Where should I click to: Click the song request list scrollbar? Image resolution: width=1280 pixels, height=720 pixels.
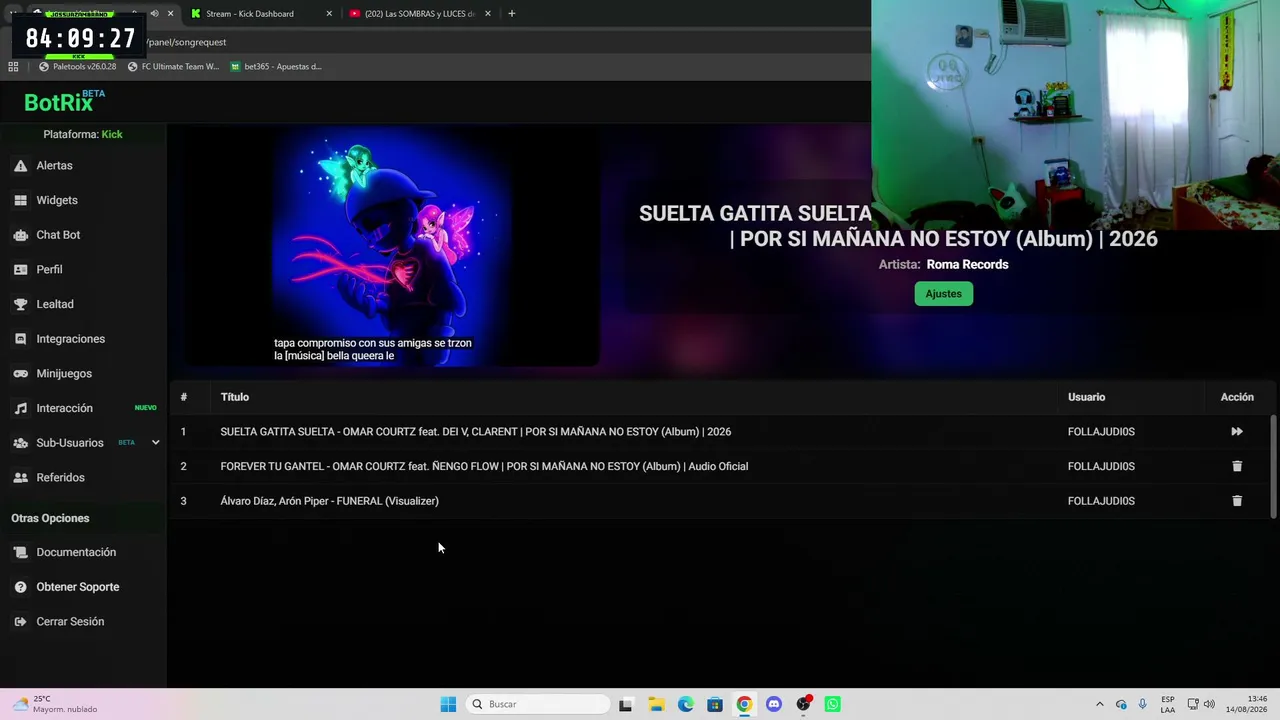(x=1273, y=466)
